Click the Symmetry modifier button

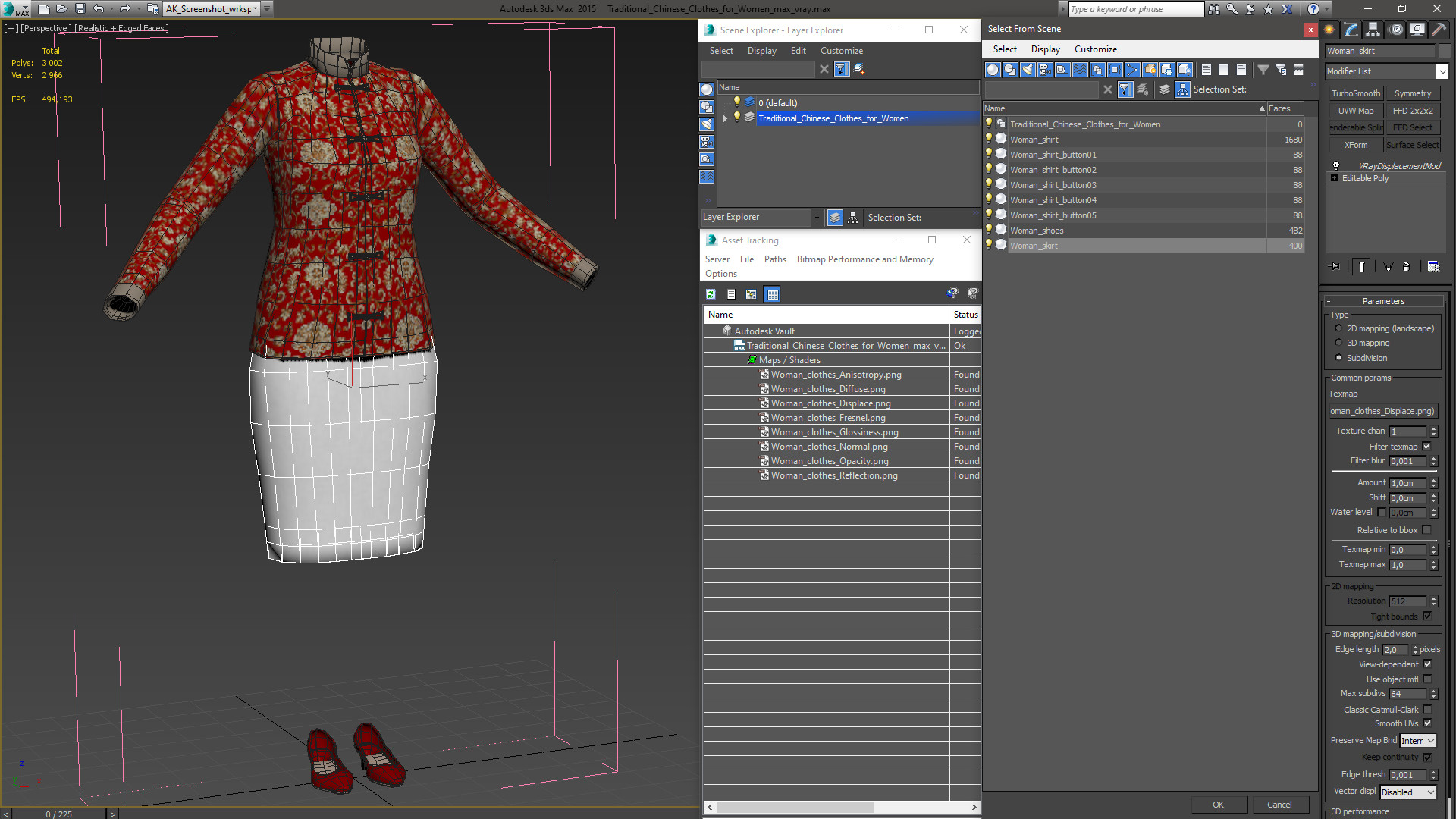[x=1413, y=93]
